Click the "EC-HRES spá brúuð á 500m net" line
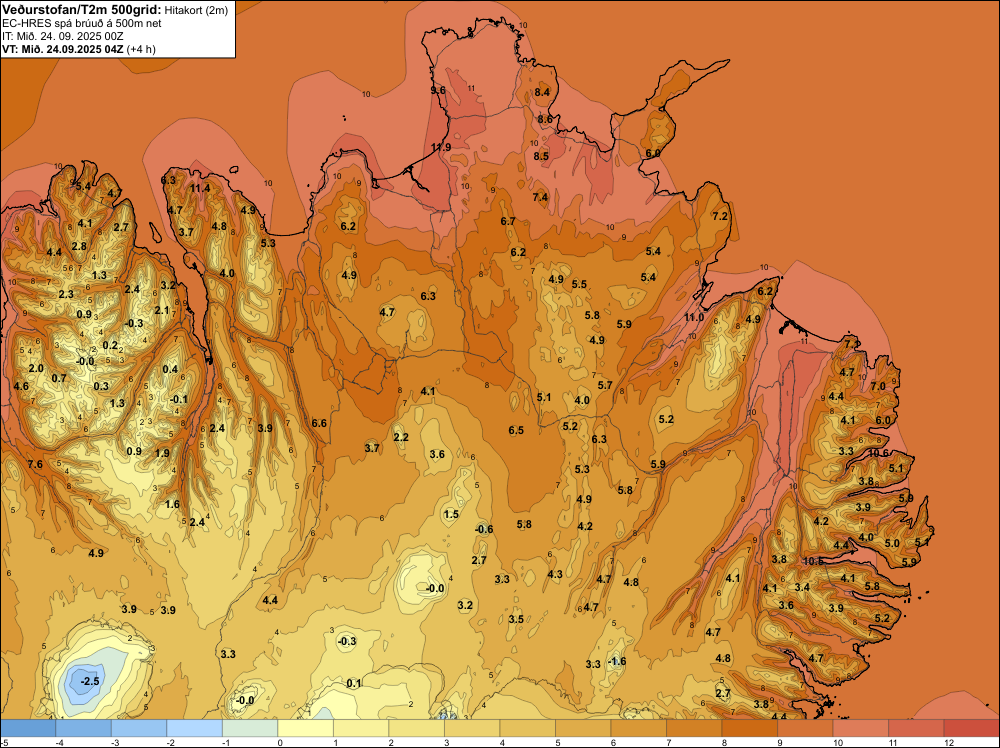 coord(82,24)
